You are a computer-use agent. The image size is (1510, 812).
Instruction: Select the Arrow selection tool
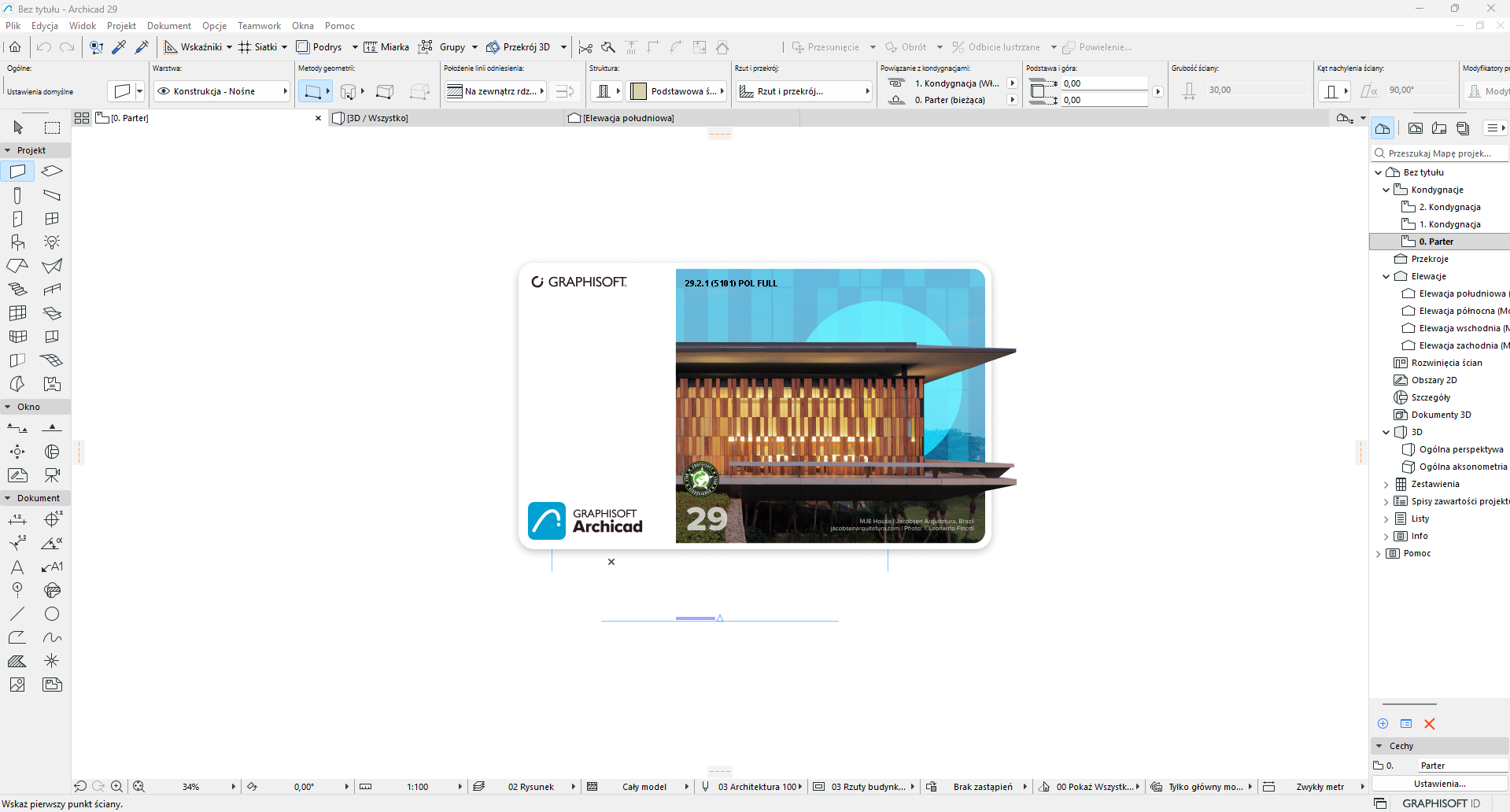pos(18,127)
